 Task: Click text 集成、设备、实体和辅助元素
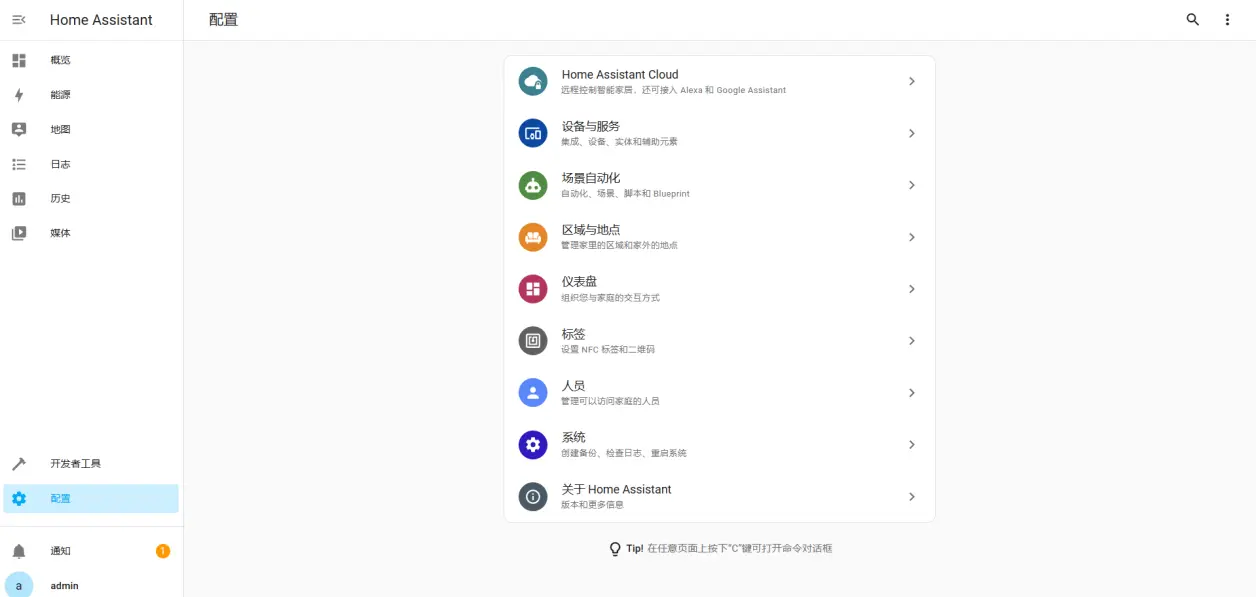620,142
